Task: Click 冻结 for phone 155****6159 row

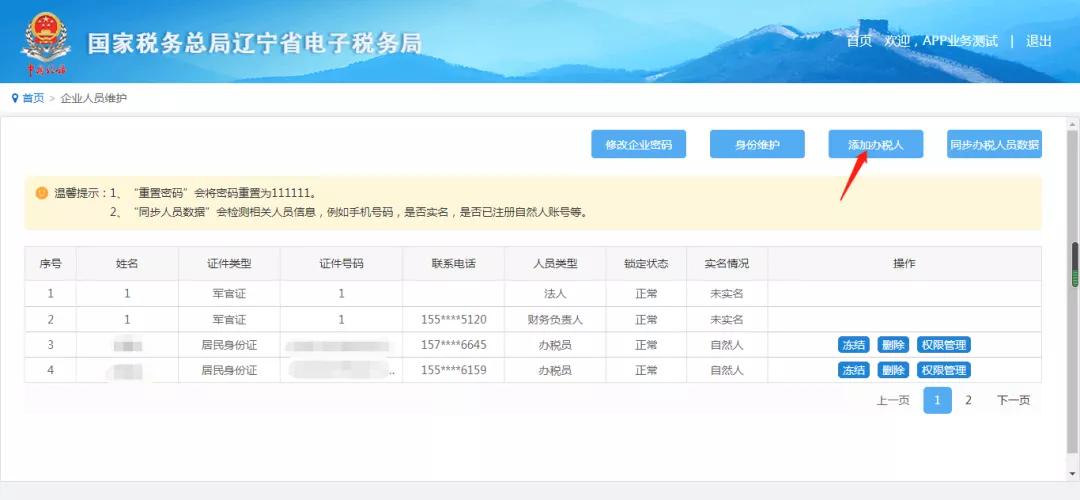Action: (x=853, y=371)
